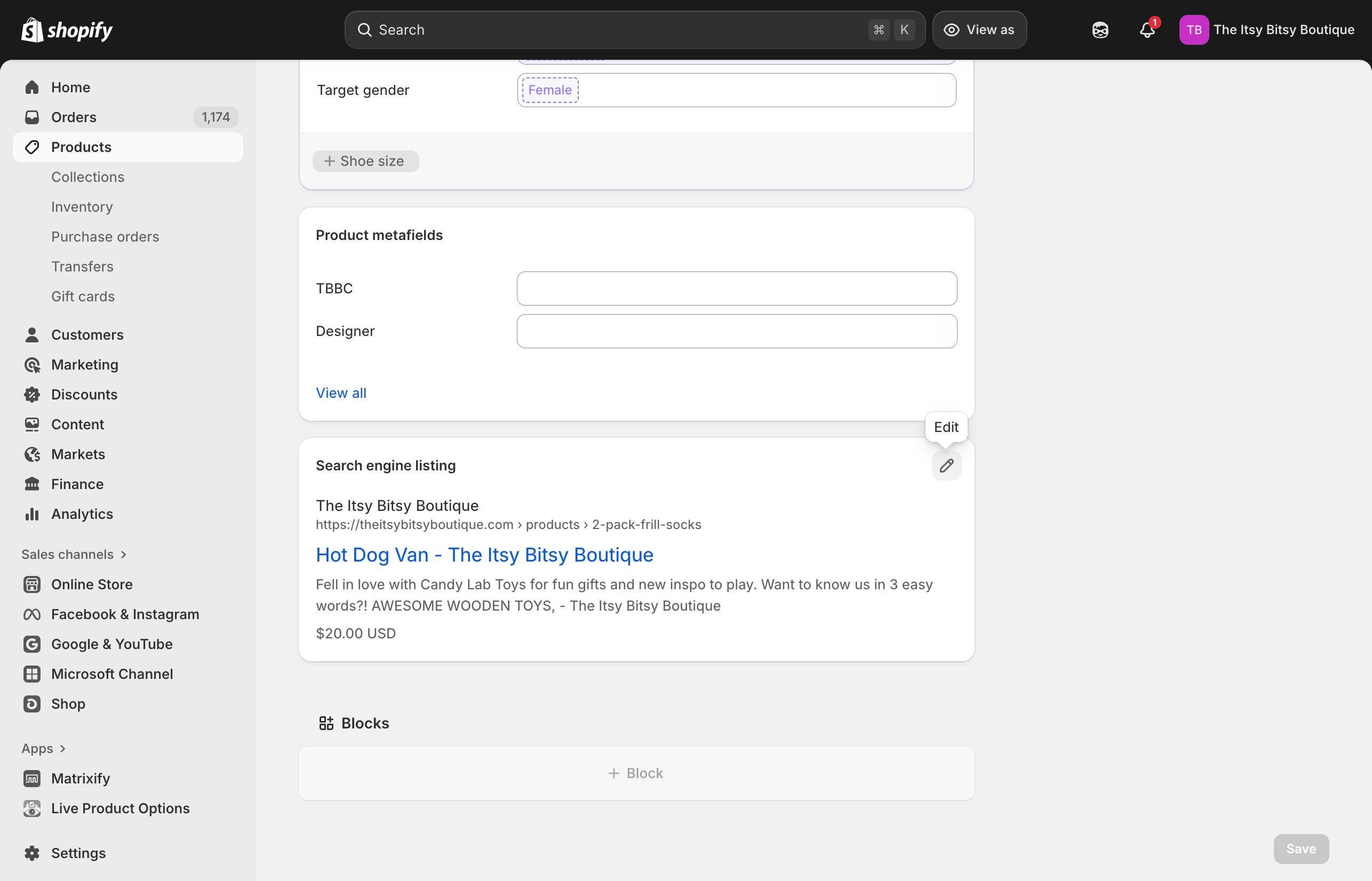Click the View all metafields link
The height and width of the screenshot is (881, 1372).
click(341, 393)
